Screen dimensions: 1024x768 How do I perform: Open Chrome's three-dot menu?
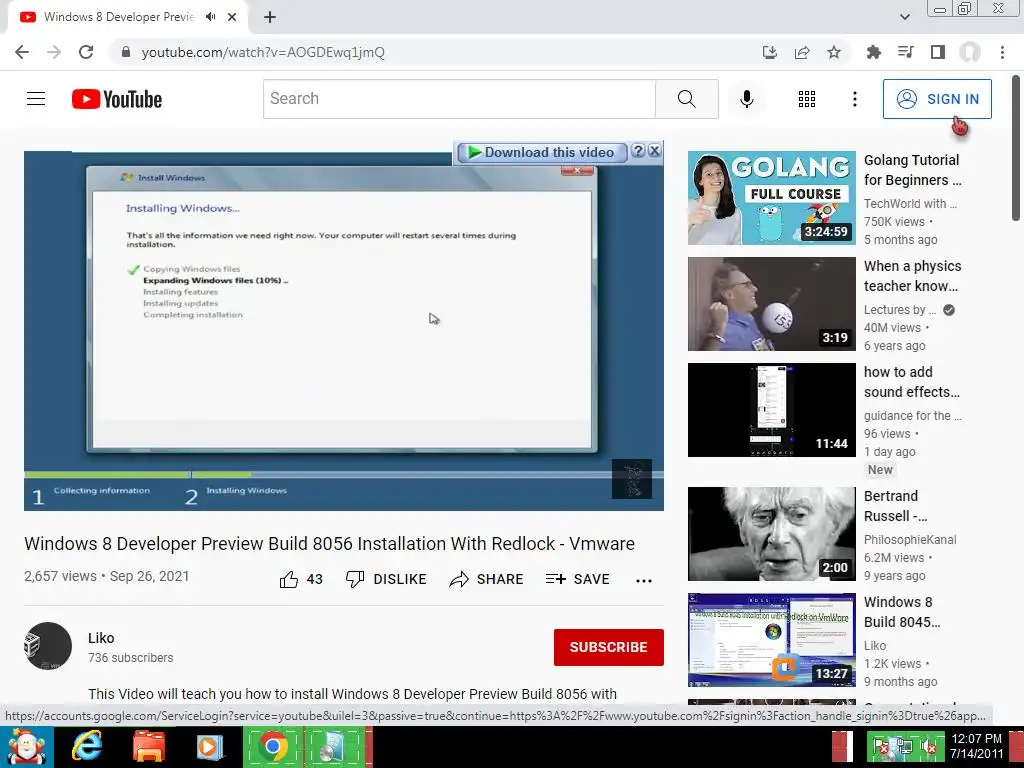pyautogui.click(x=1002, y=52)
